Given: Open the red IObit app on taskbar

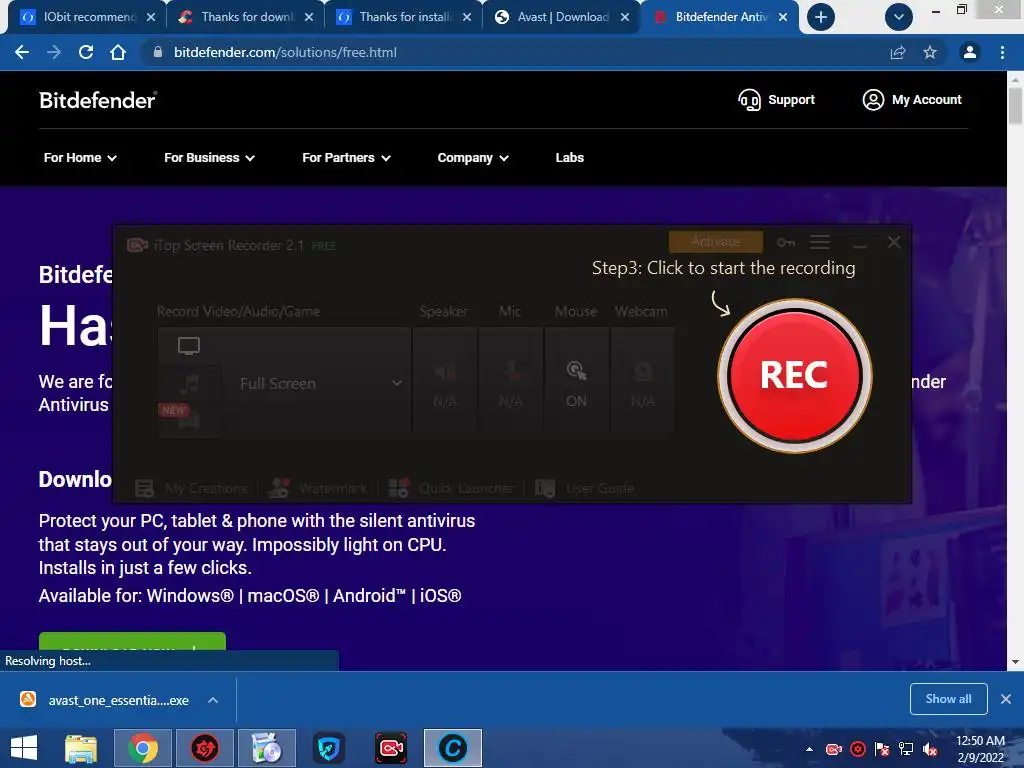Looking at the screenshot, I should [204, 748].
